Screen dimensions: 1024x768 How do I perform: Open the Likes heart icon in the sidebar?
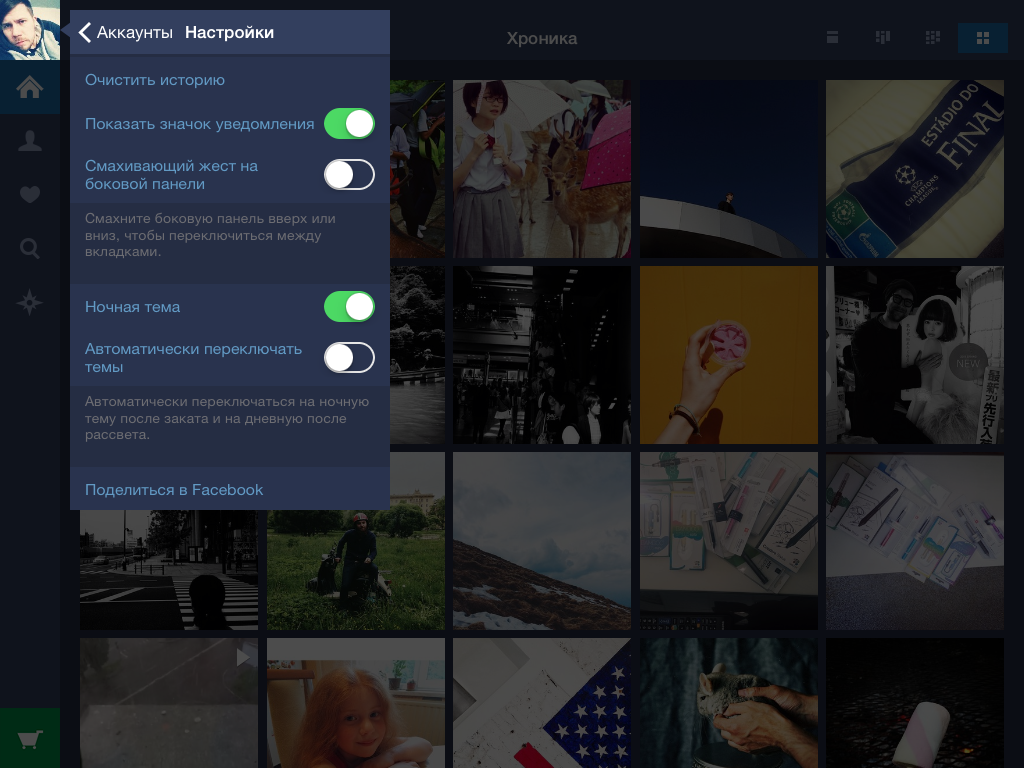(29, 195)
